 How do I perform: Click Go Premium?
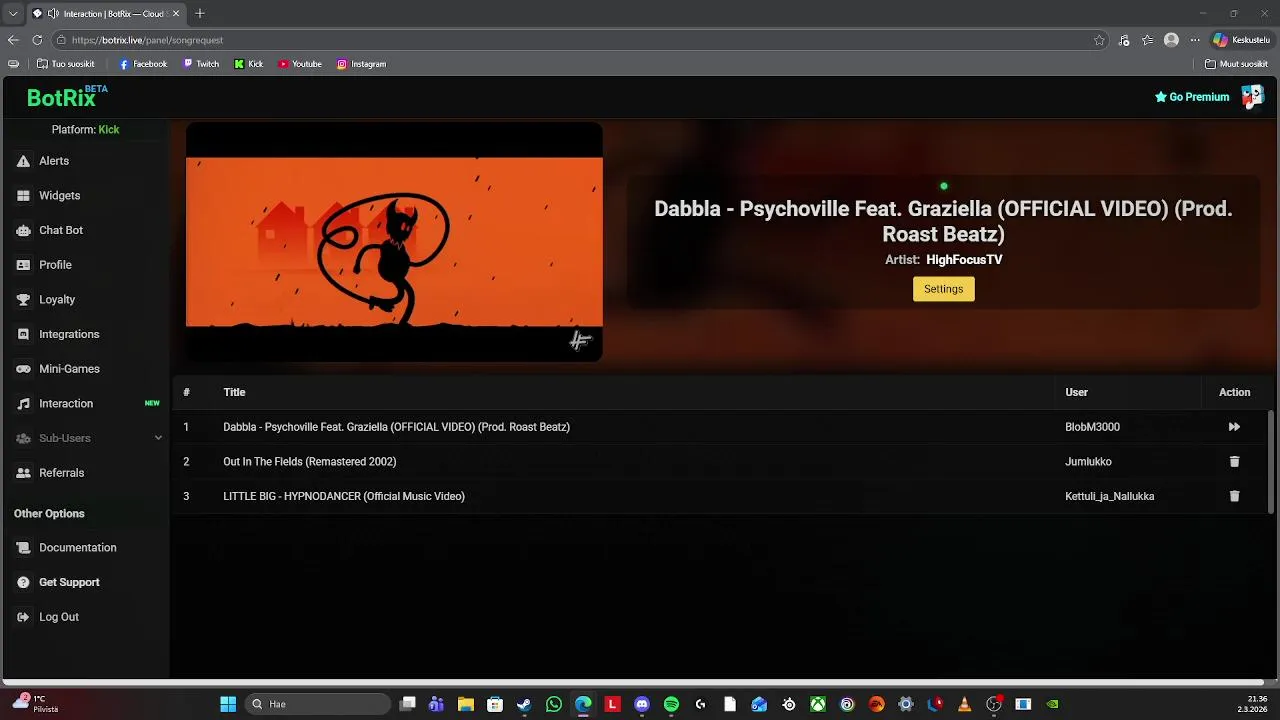[x=1192, y=97]
